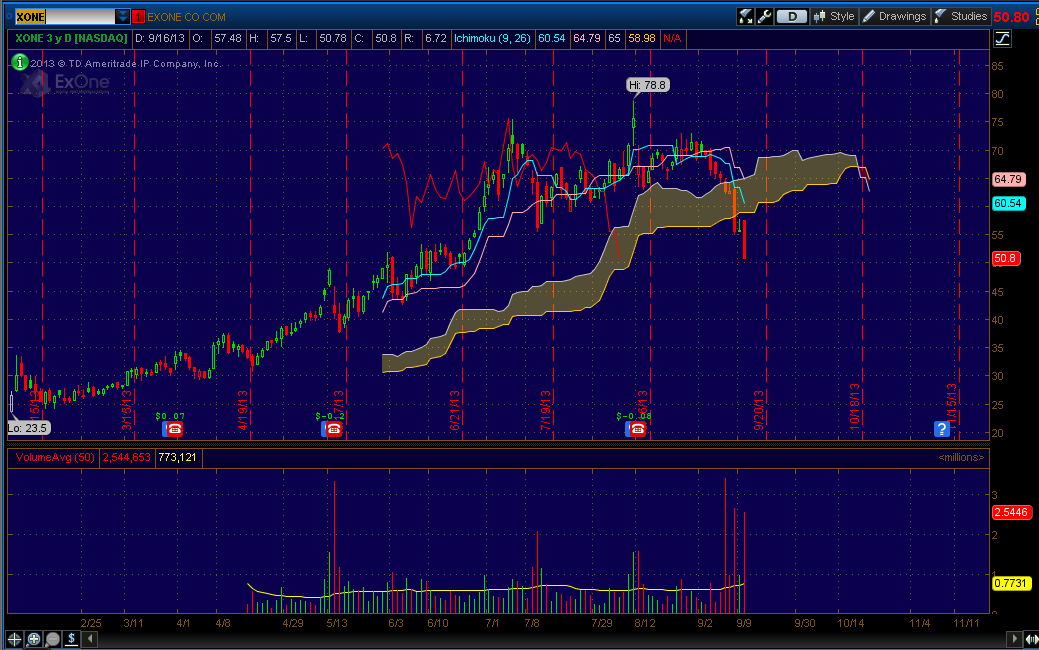
Task: Click the zoom out magnifier icon
Action: (x=52, y=639)
